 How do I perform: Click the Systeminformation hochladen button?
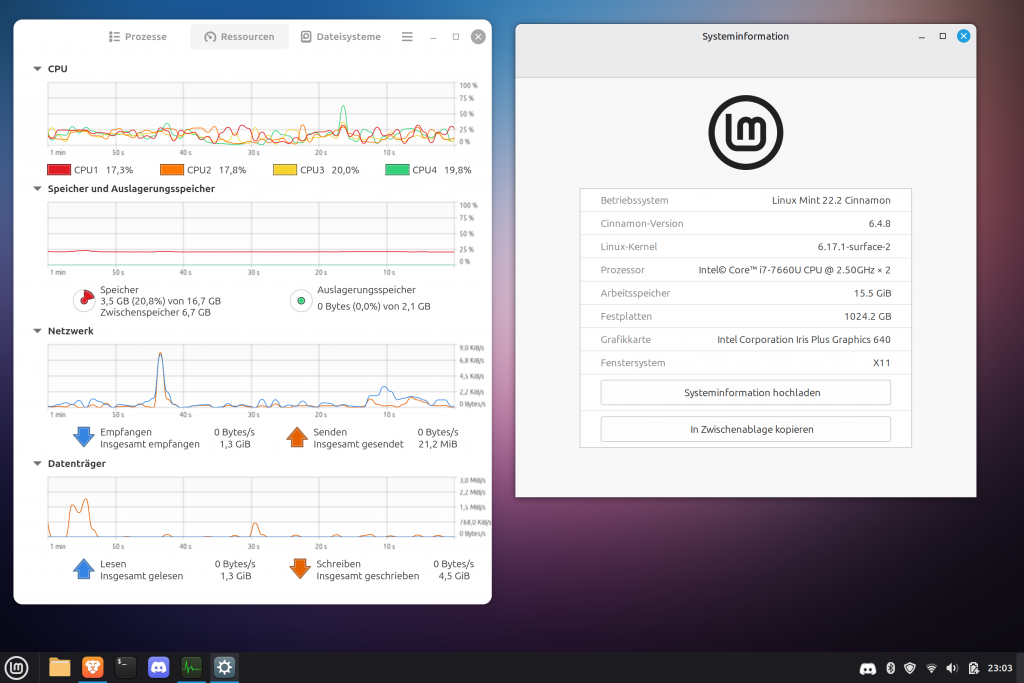[x=745, y=393]
